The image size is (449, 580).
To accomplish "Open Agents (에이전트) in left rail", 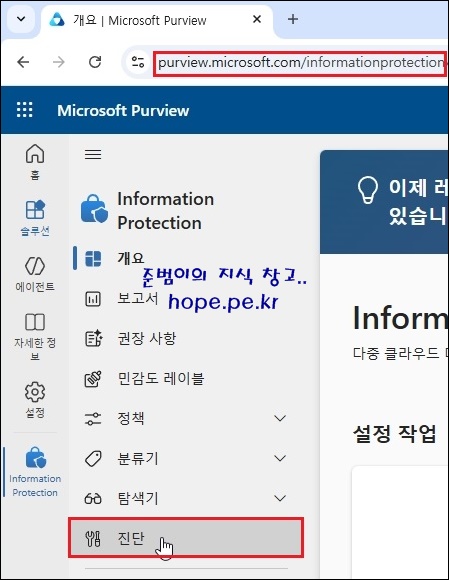I will [x=35, y=274].
